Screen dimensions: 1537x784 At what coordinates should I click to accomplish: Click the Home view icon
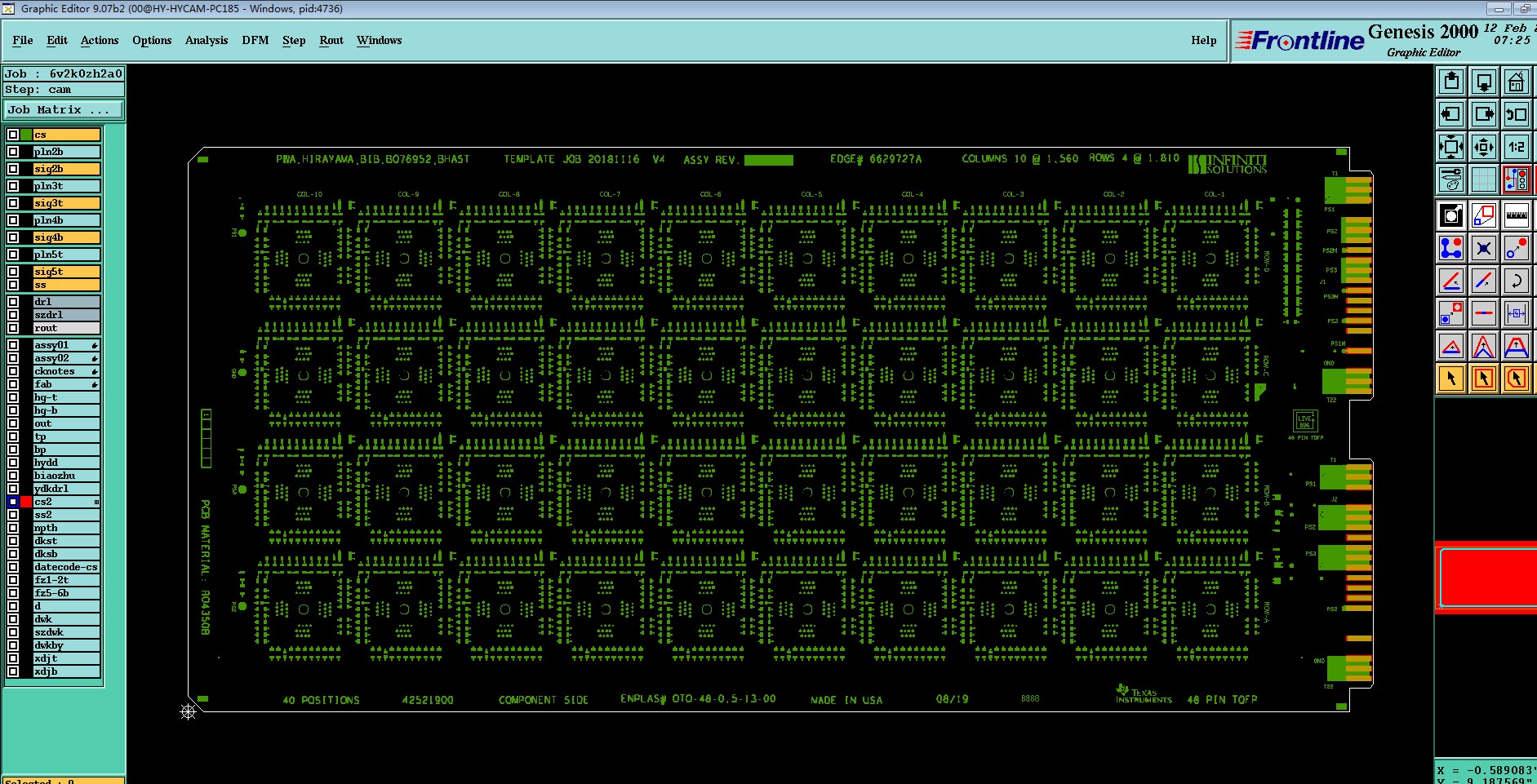pyautogui.click(x=1517, y=82)
